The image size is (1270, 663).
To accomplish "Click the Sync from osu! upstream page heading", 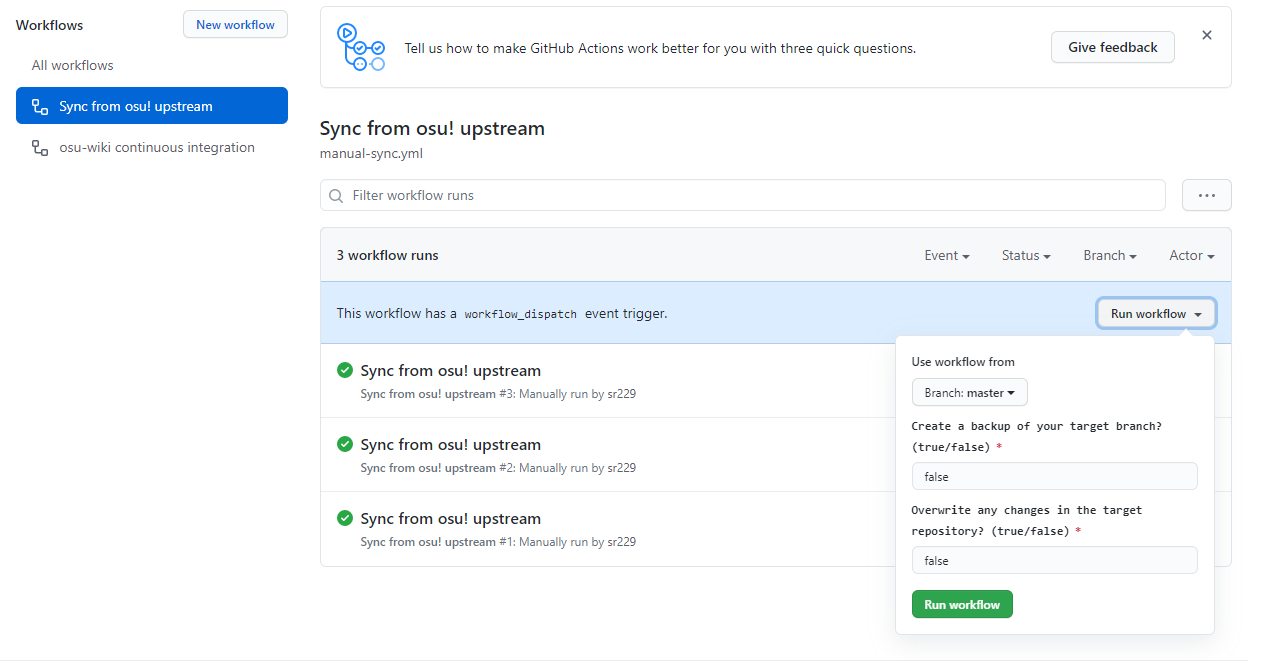I will coord(432,128).
